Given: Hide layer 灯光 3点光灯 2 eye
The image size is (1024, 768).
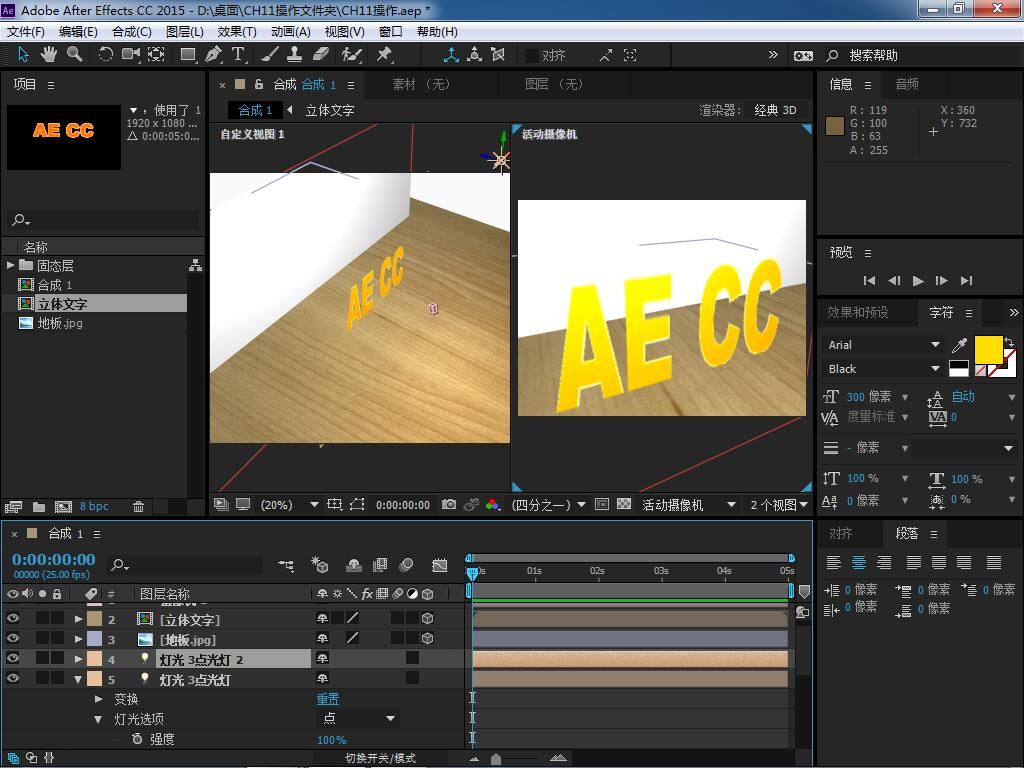Looking at the screenshot, I should point(12,658).
